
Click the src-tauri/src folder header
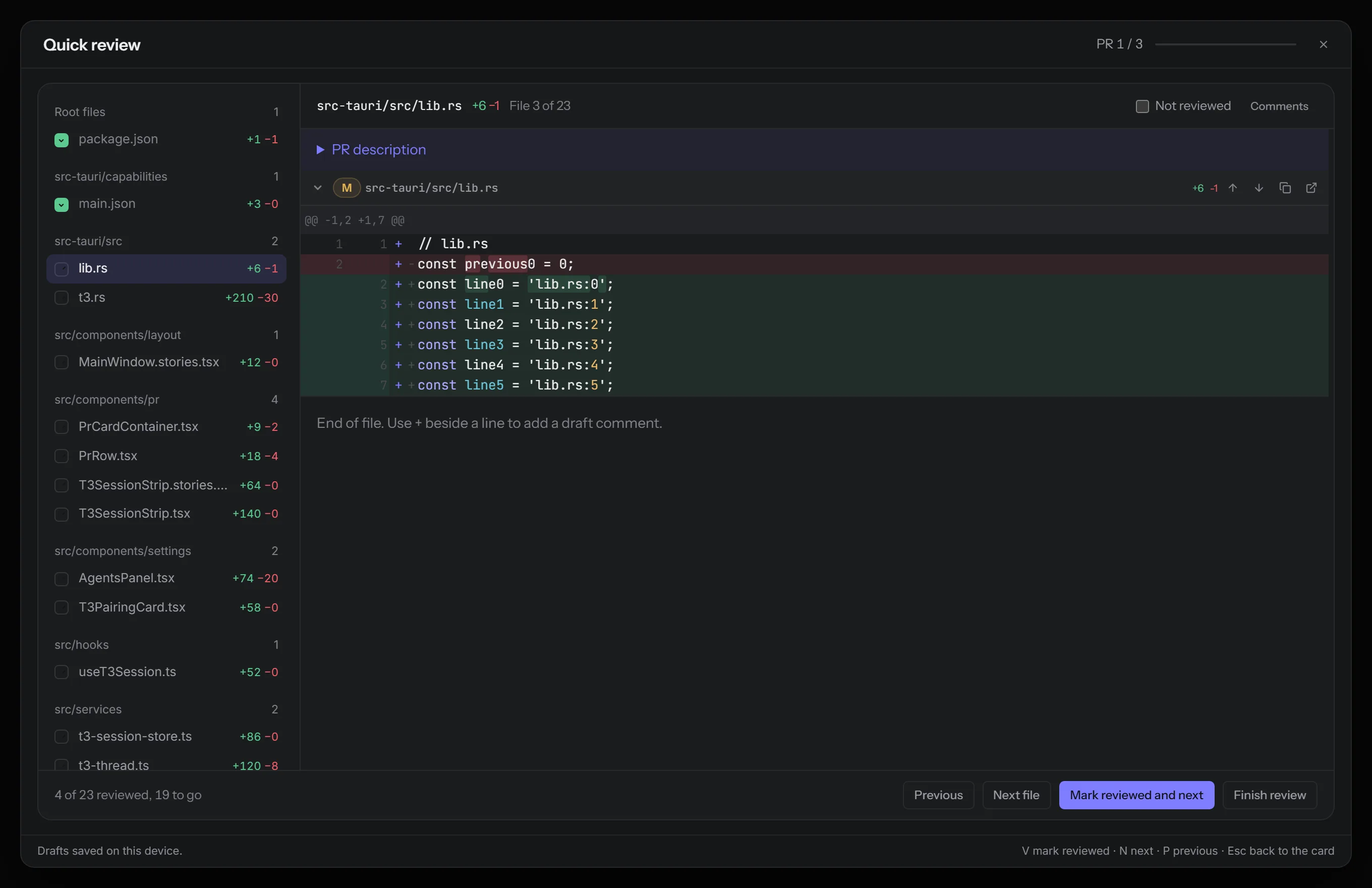coord(166,241)
